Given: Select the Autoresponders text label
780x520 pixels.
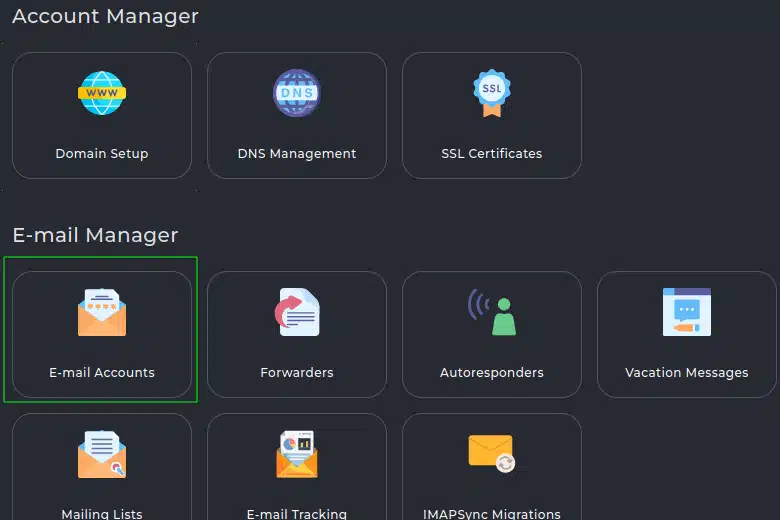Looking at the screenshot, I should (492, 373).
